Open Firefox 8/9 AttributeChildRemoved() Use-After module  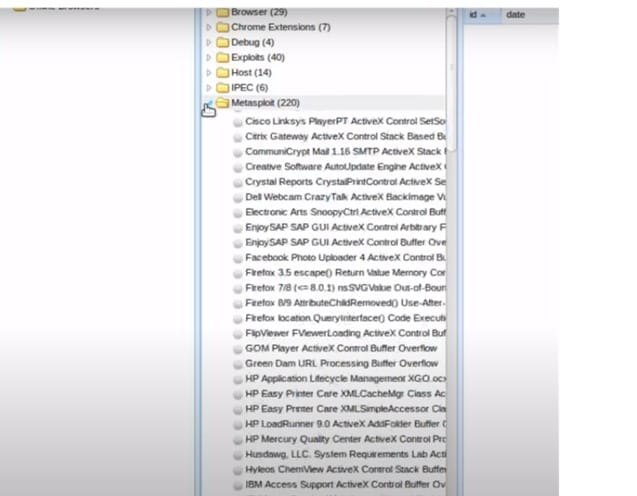coord(345,303)
